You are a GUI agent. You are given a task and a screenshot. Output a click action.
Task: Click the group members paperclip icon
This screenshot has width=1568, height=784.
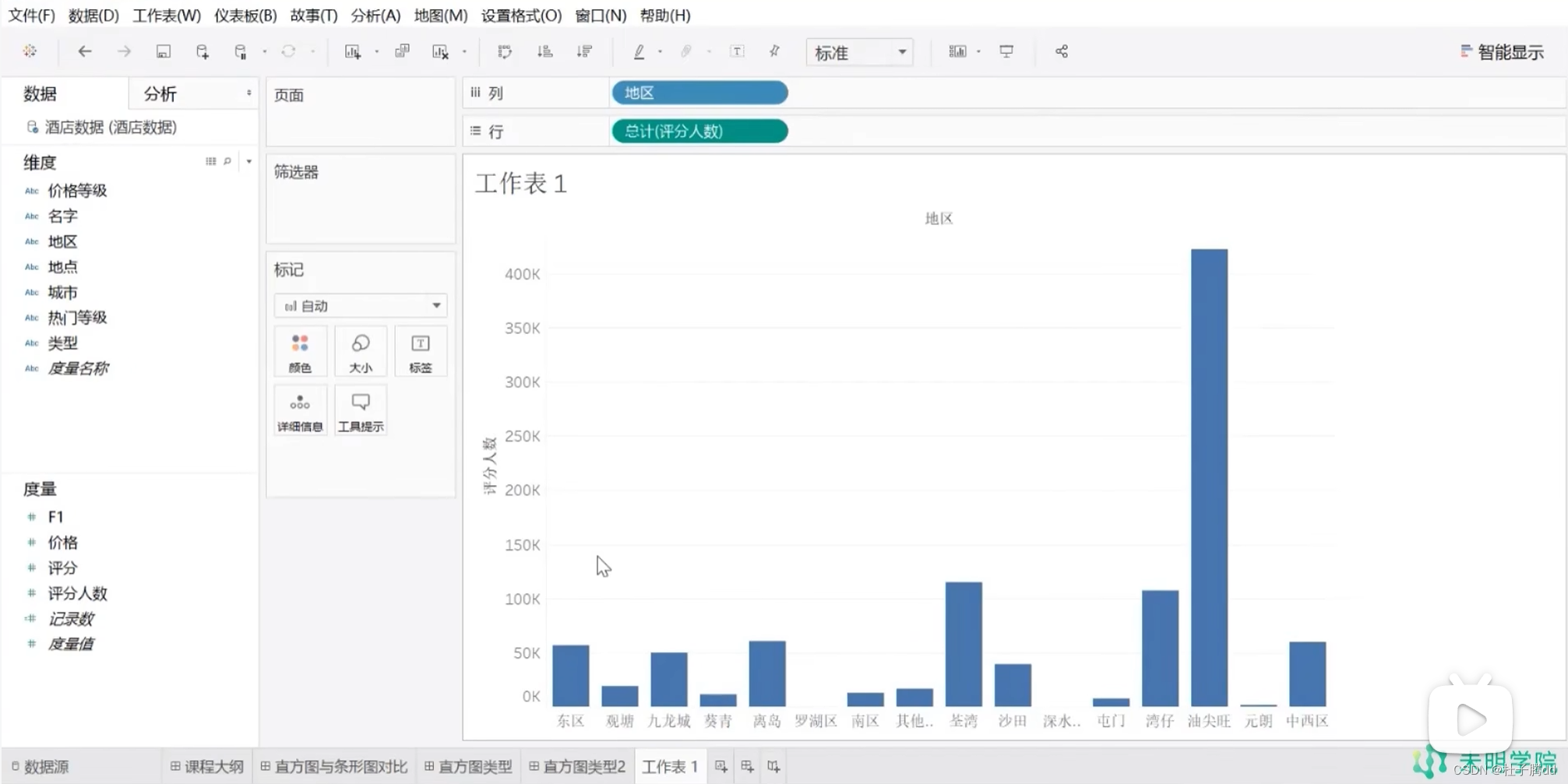[685, 51]
